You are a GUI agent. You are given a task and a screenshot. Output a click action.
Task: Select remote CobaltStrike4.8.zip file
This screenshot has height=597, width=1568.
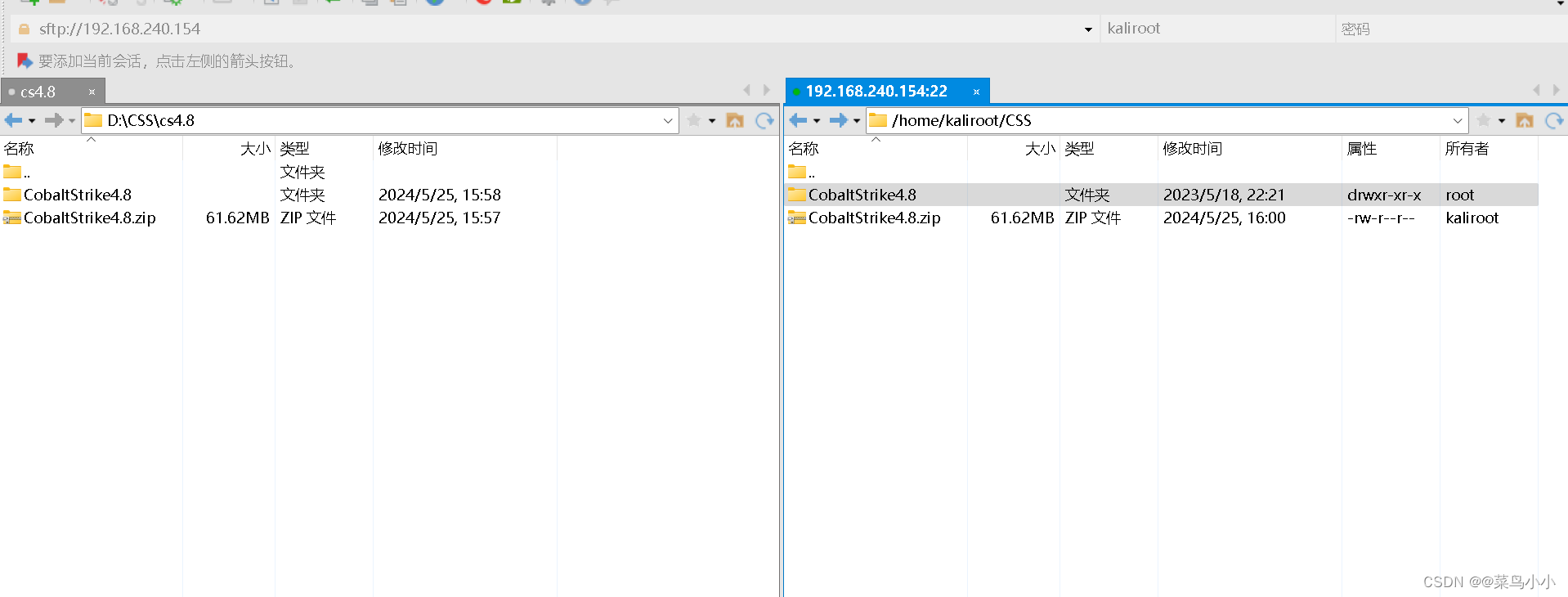[x=864, y=218]
